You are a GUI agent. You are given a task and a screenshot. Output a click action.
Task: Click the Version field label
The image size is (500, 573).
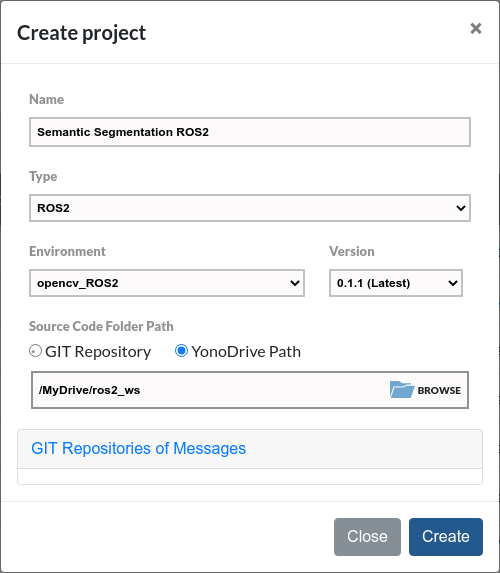click(x=352, y=251)
